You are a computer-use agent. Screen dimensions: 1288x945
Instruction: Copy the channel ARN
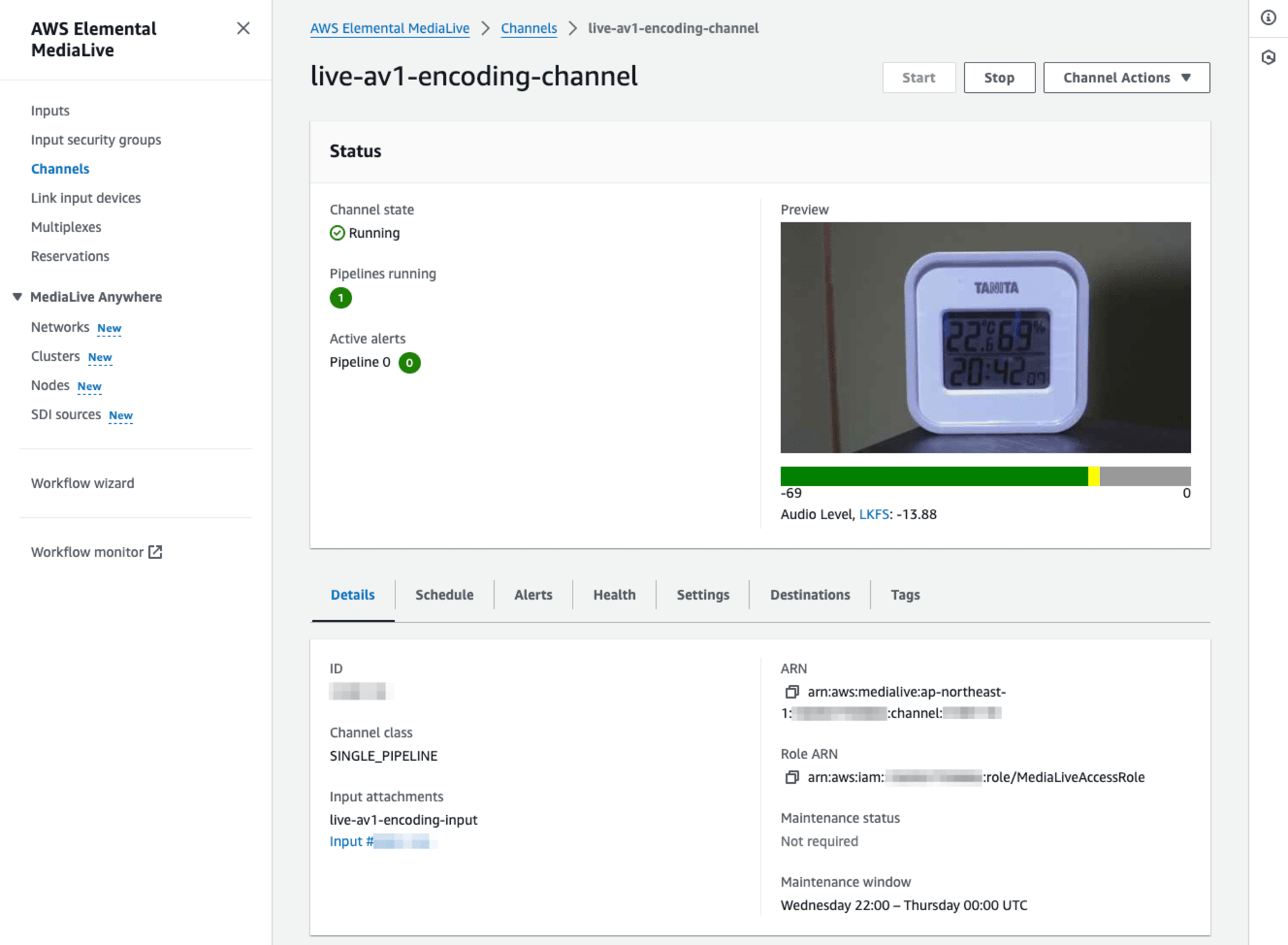click(x=791, y=692)
